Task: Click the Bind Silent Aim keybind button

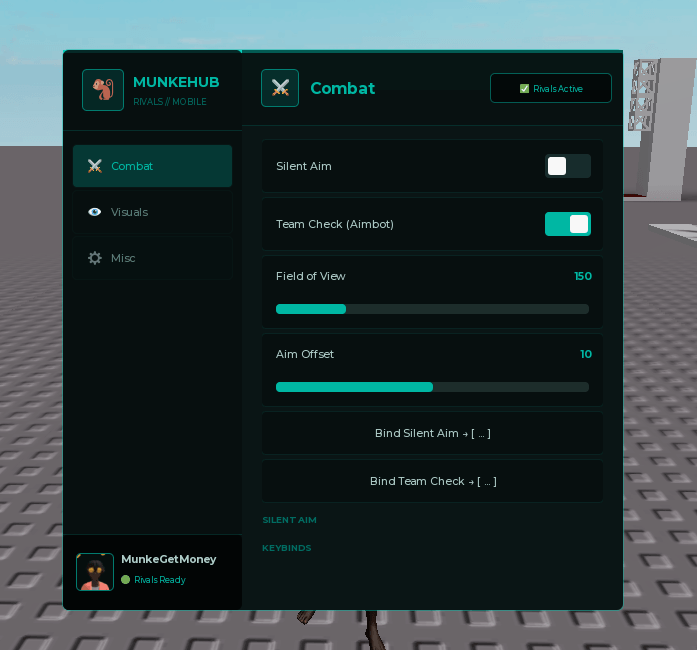Action: (433, 433)
